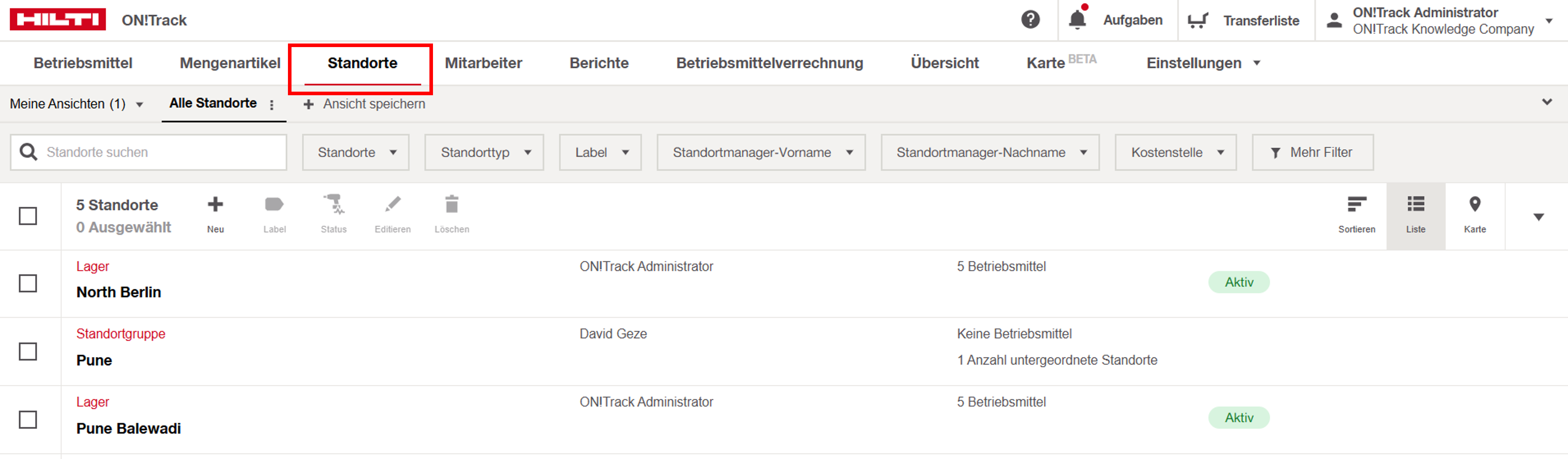Image resolution: width=1568 pixels, height=459 pixels.
Task: Open the Transferliste cart icon
Action: coord(1197,21)
